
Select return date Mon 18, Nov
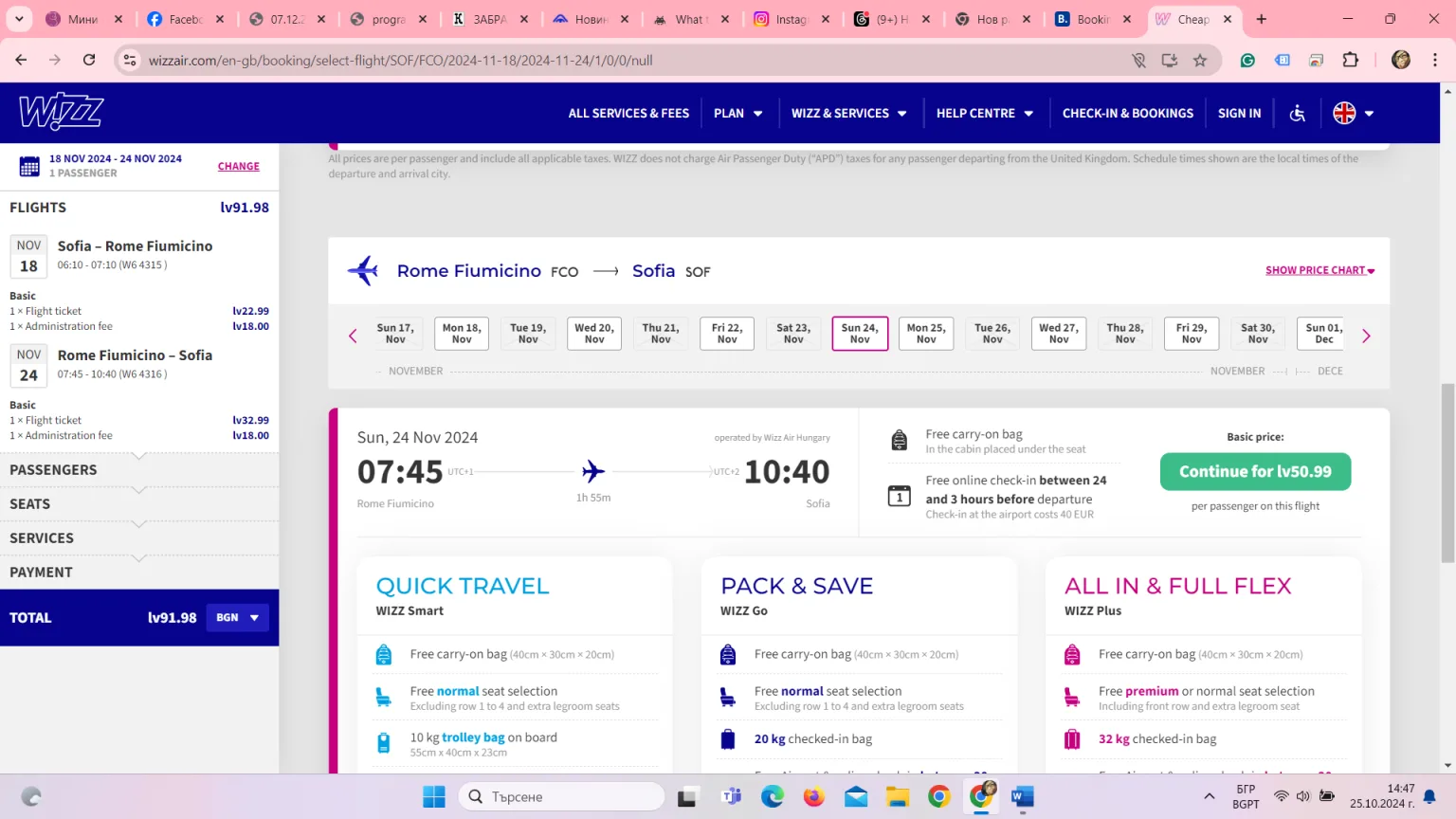pyautogui.click(x=462, y=334)
